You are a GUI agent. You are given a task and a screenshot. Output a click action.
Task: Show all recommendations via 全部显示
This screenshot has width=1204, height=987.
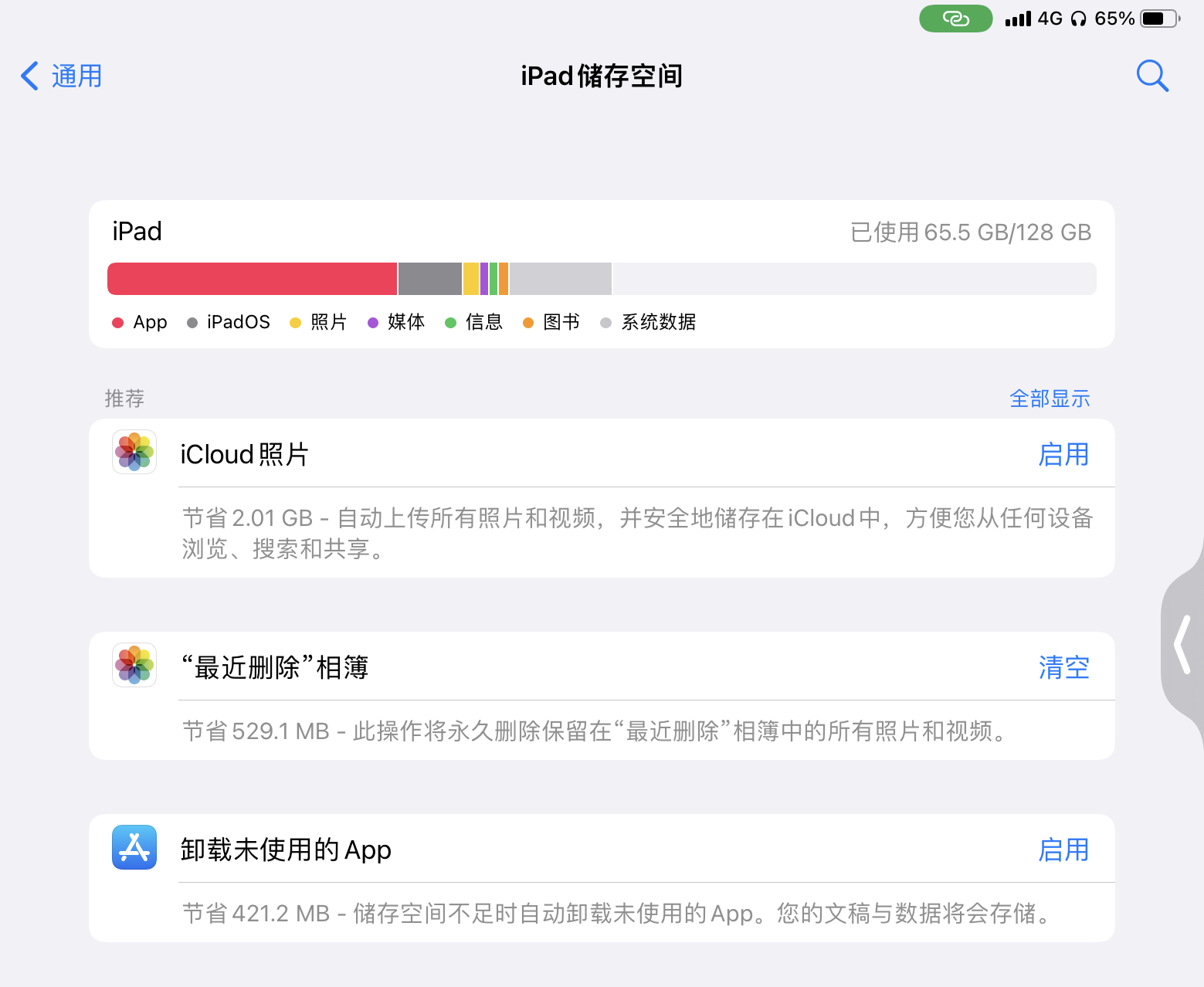(1050, 399)
